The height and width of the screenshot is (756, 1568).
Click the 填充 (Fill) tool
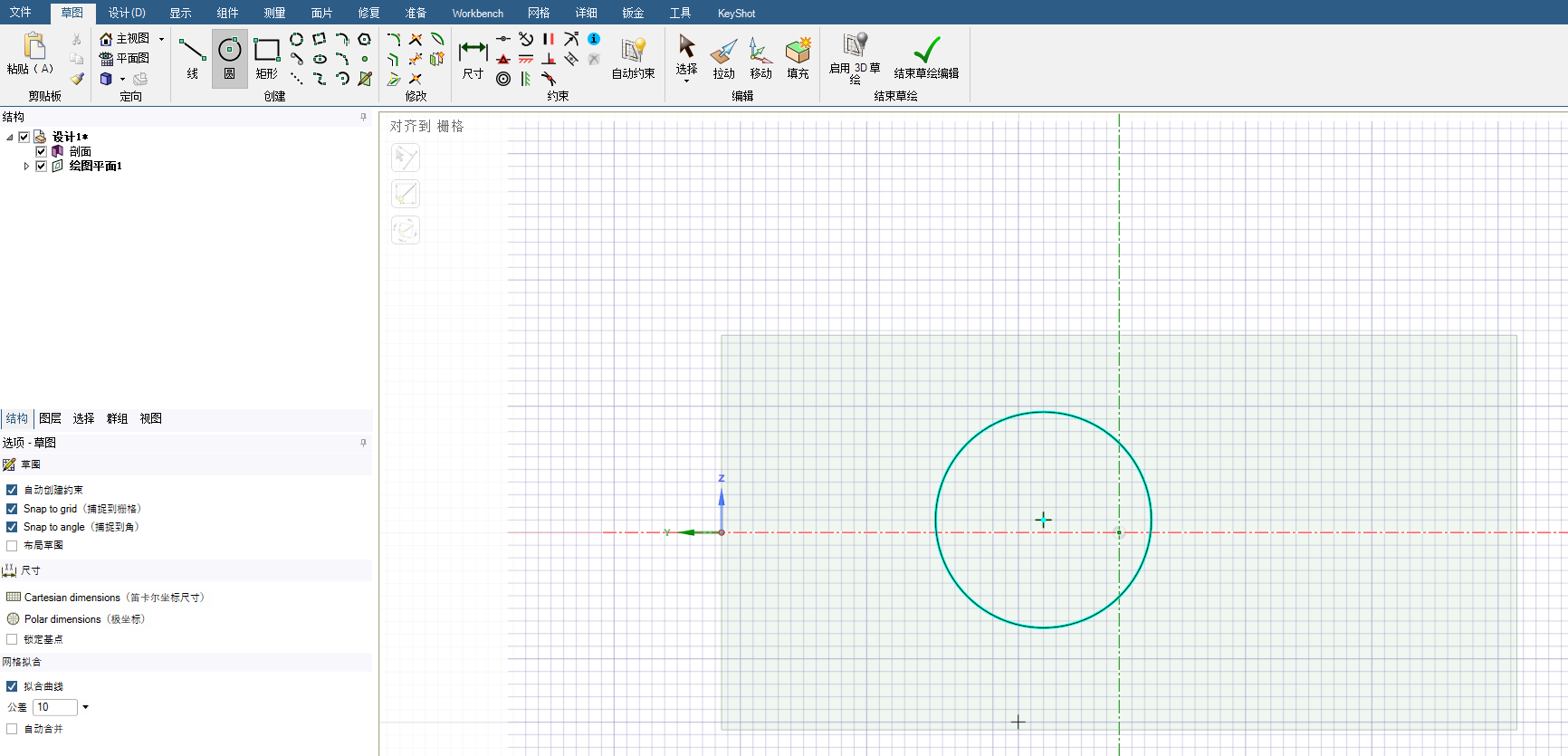pos(798,58)
